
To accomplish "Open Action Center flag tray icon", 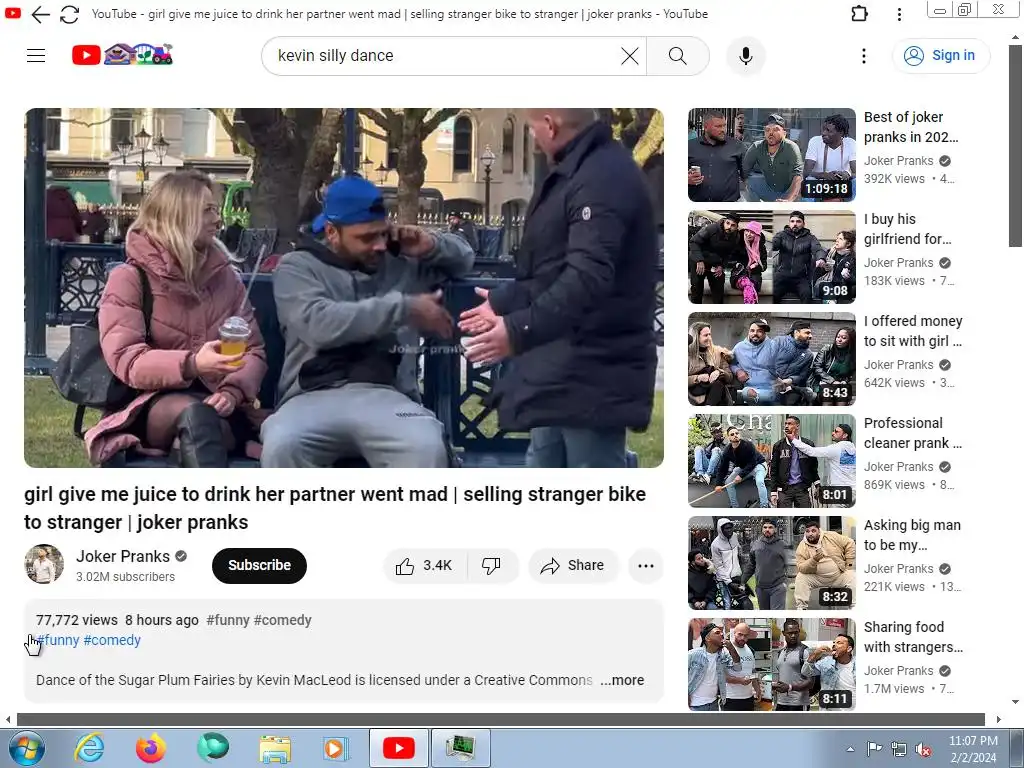I will pyautogui.click(x=874, y=749).
